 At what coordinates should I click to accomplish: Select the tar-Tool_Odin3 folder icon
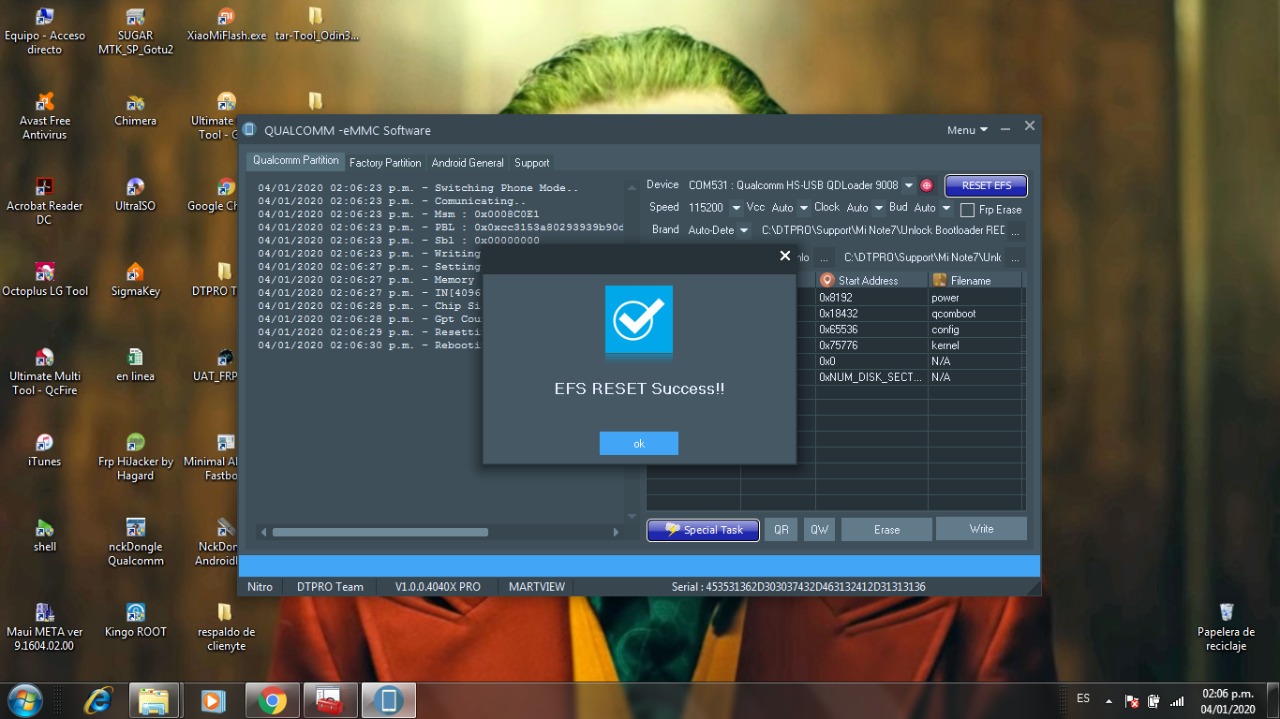pyautogui.click(x=316, y=26)
